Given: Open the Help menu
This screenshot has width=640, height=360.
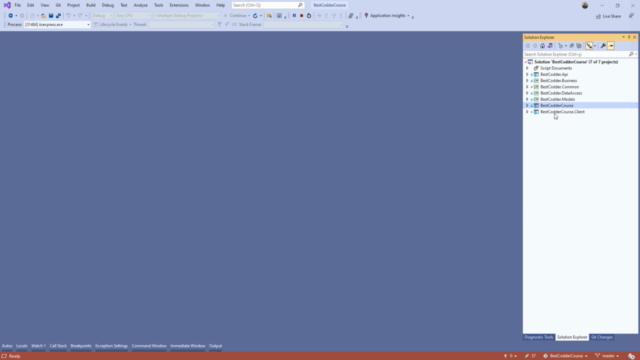Looking at the screenshot, I should [x=220, y=5].
